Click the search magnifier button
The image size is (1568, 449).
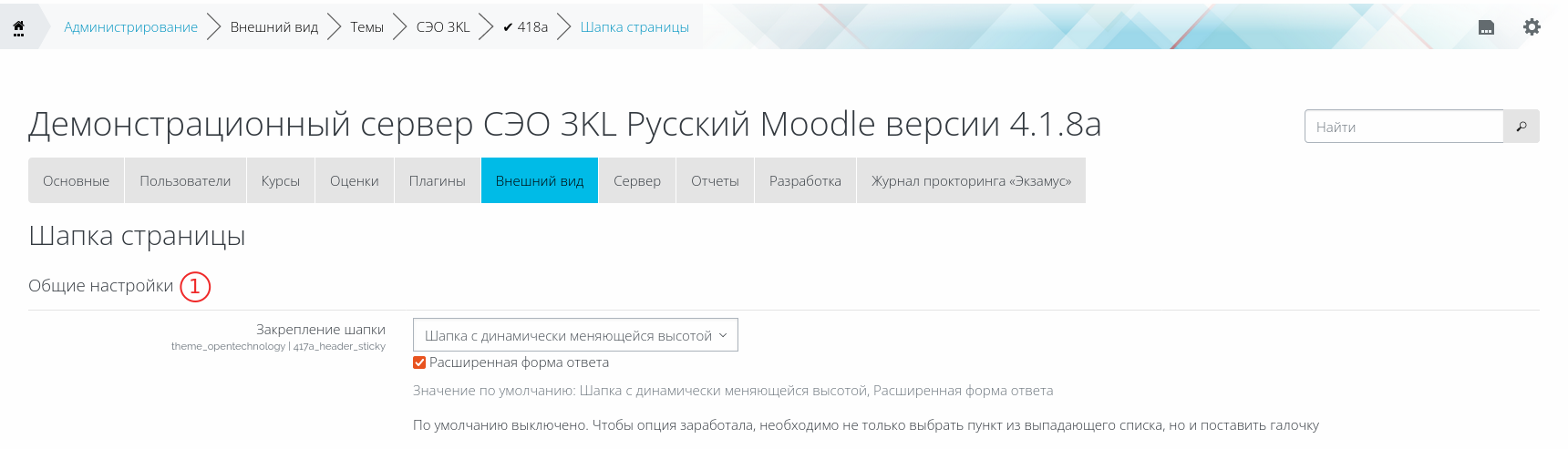(1522, 127)
